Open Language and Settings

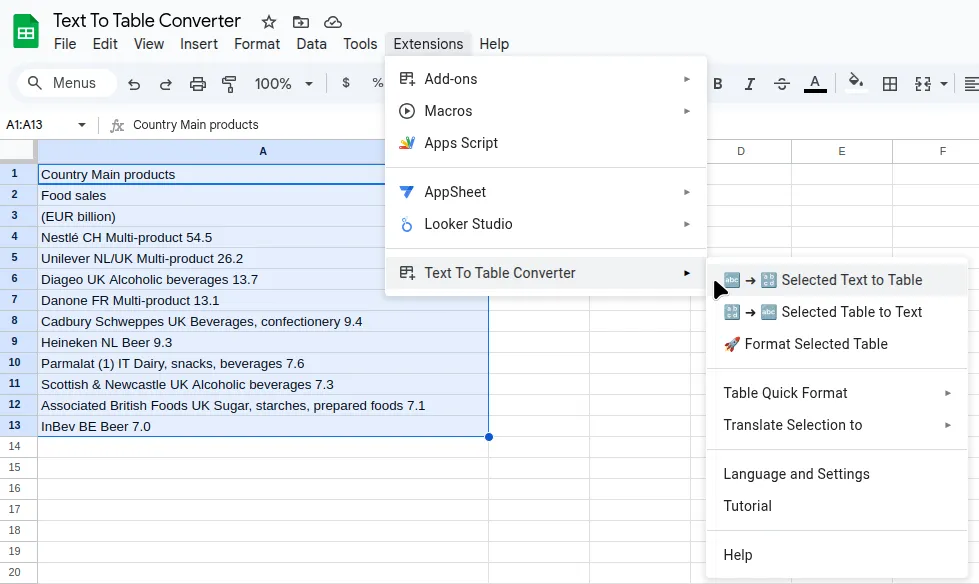pyautogui.click(x=796, y=474)
